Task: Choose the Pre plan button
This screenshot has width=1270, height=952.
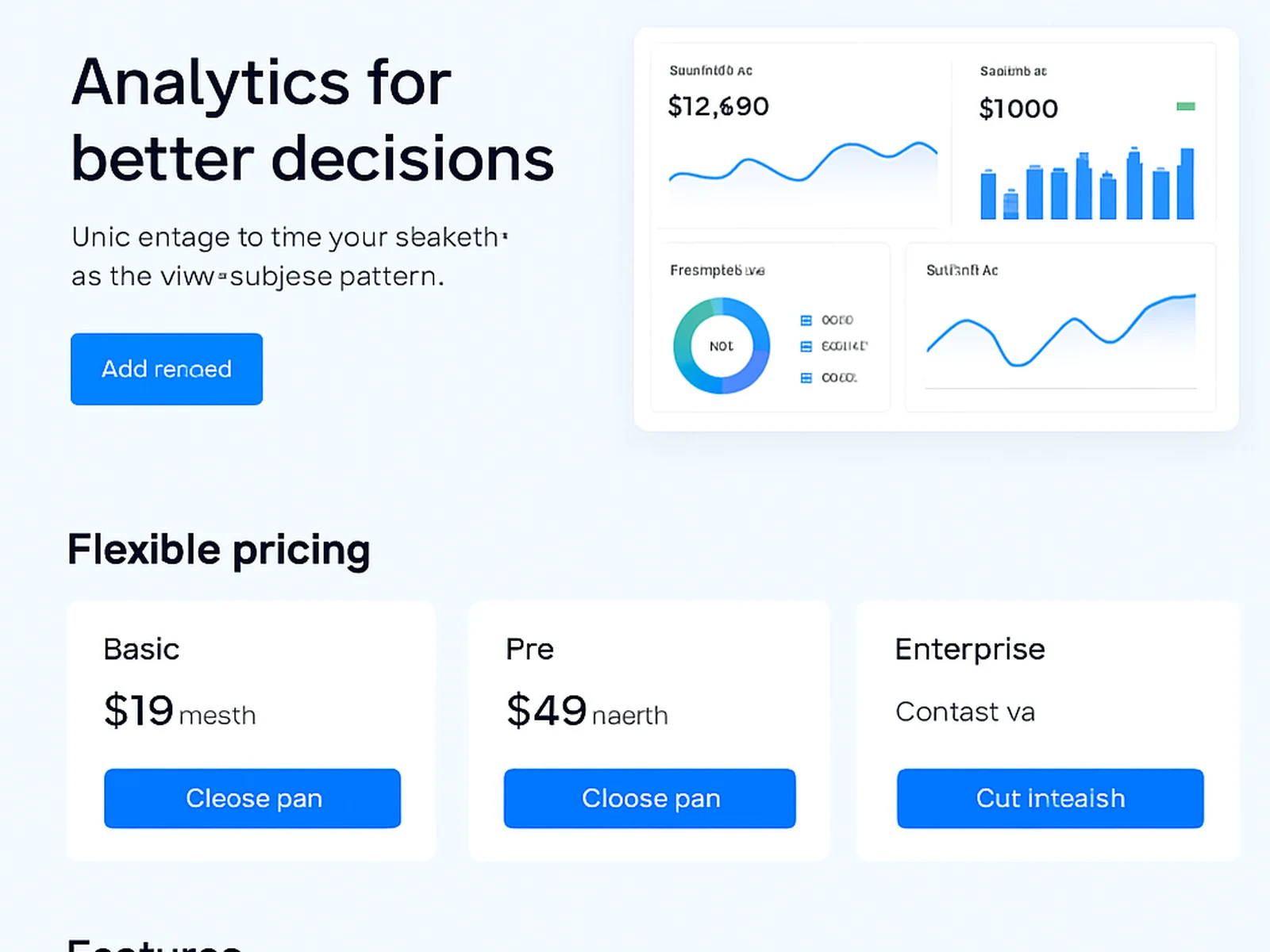Action: (649, 798)
